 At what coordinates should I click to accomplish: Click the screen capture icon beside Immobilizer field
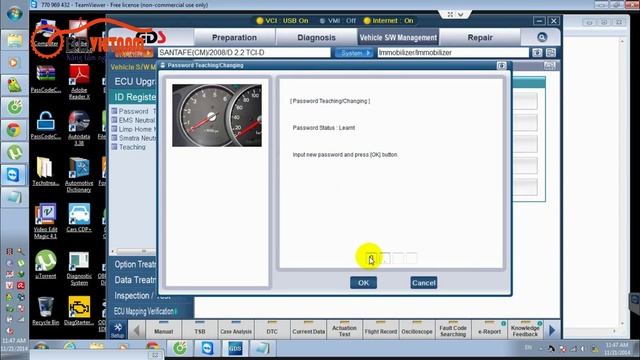[537, 53]
